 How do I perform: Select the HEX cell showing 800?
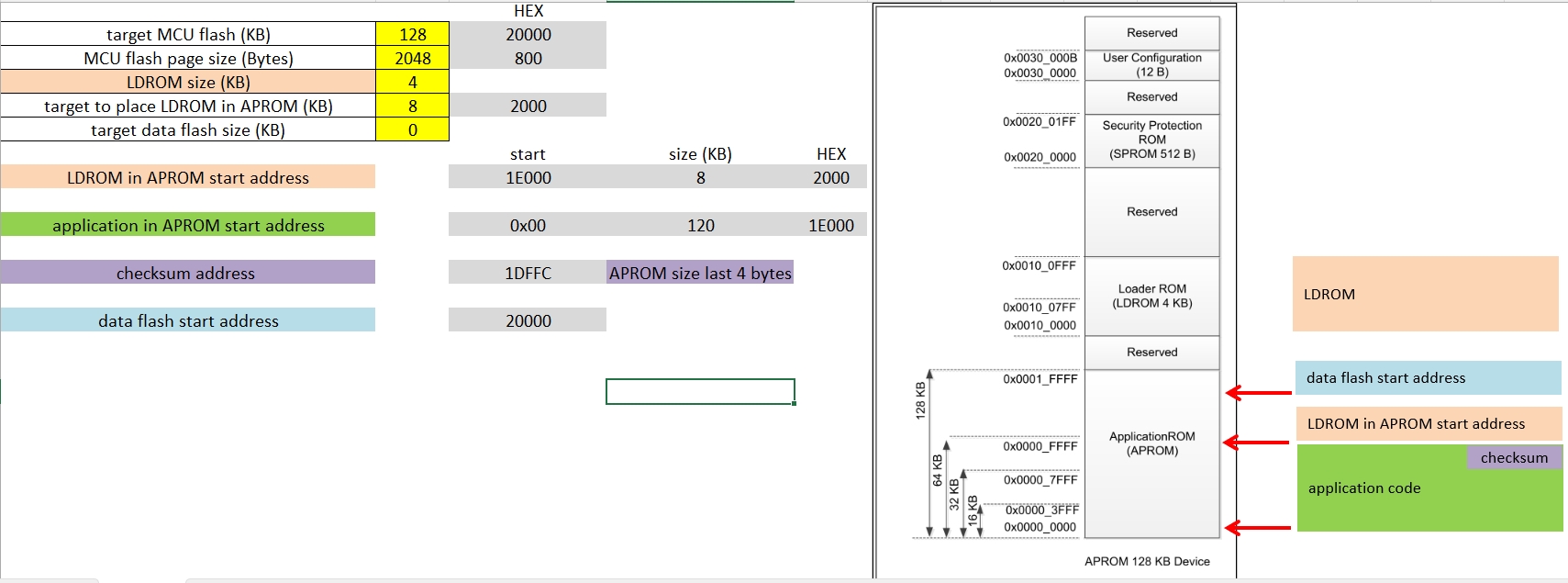pyautogui.click(x=528, y=58)
